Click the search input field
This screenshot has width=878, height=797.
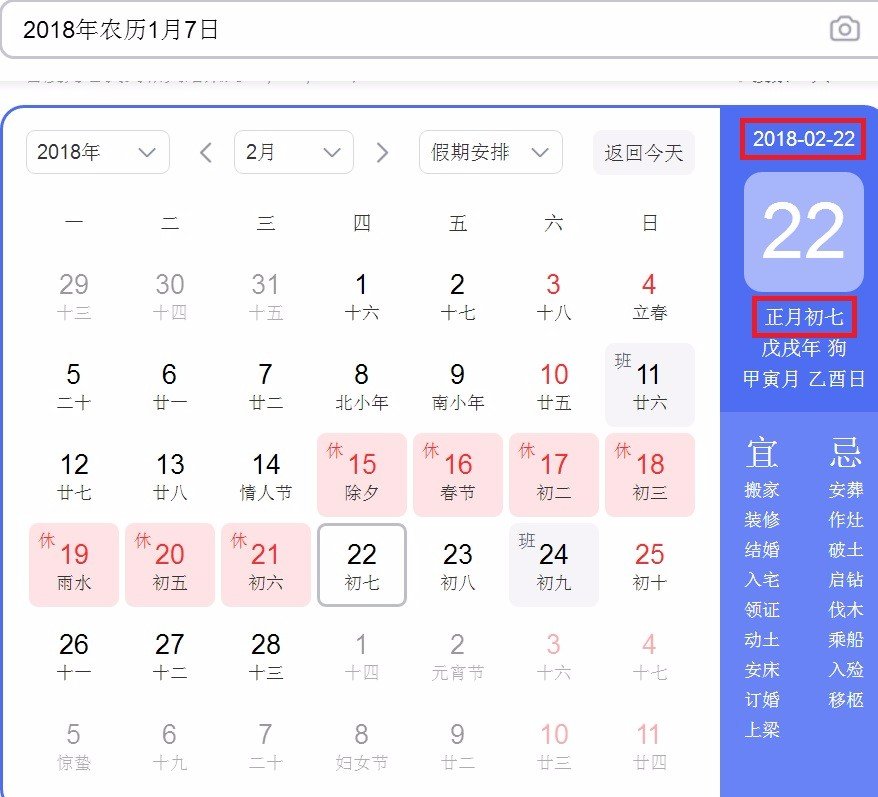click(x=400, y=29)
